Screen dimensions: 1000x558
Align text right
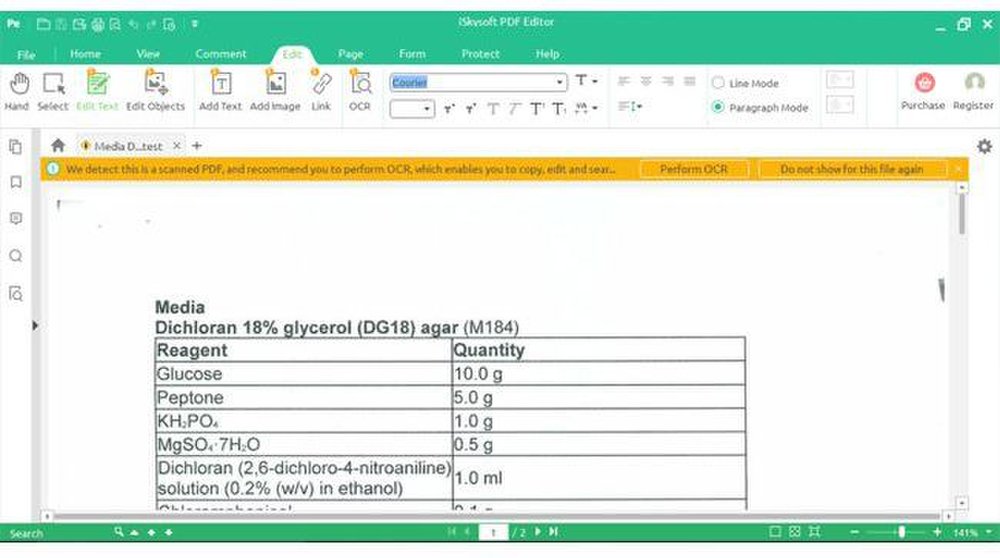pyautogui.click(x=668, y=81)
